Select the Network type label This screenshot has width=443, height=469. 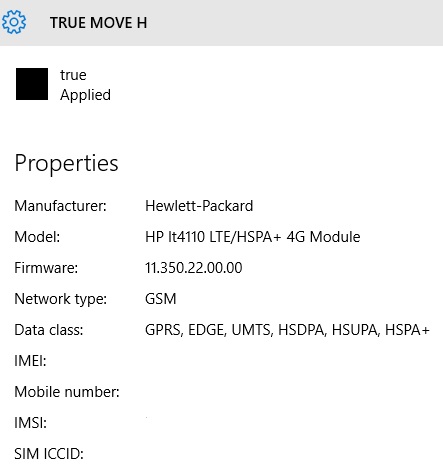pos(60,299)
